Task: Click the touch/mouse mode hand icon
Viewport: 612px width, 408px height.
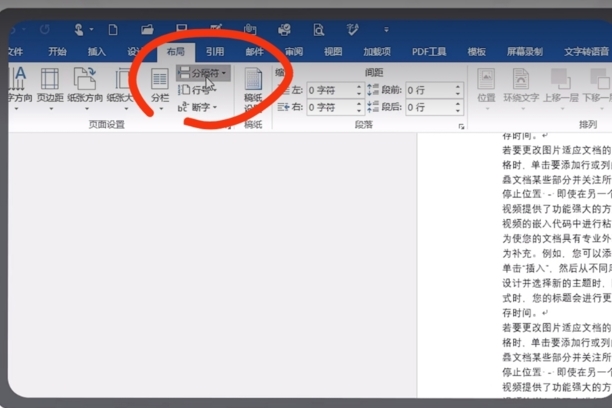Action: pos(79,30)
